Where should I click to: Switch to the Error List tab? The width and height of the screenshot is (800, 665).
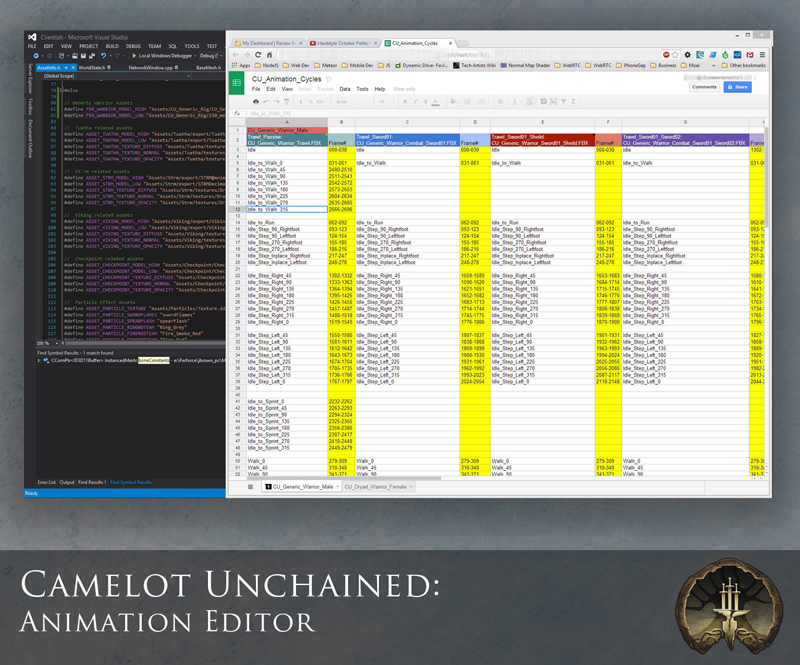[x=46, y=482]
